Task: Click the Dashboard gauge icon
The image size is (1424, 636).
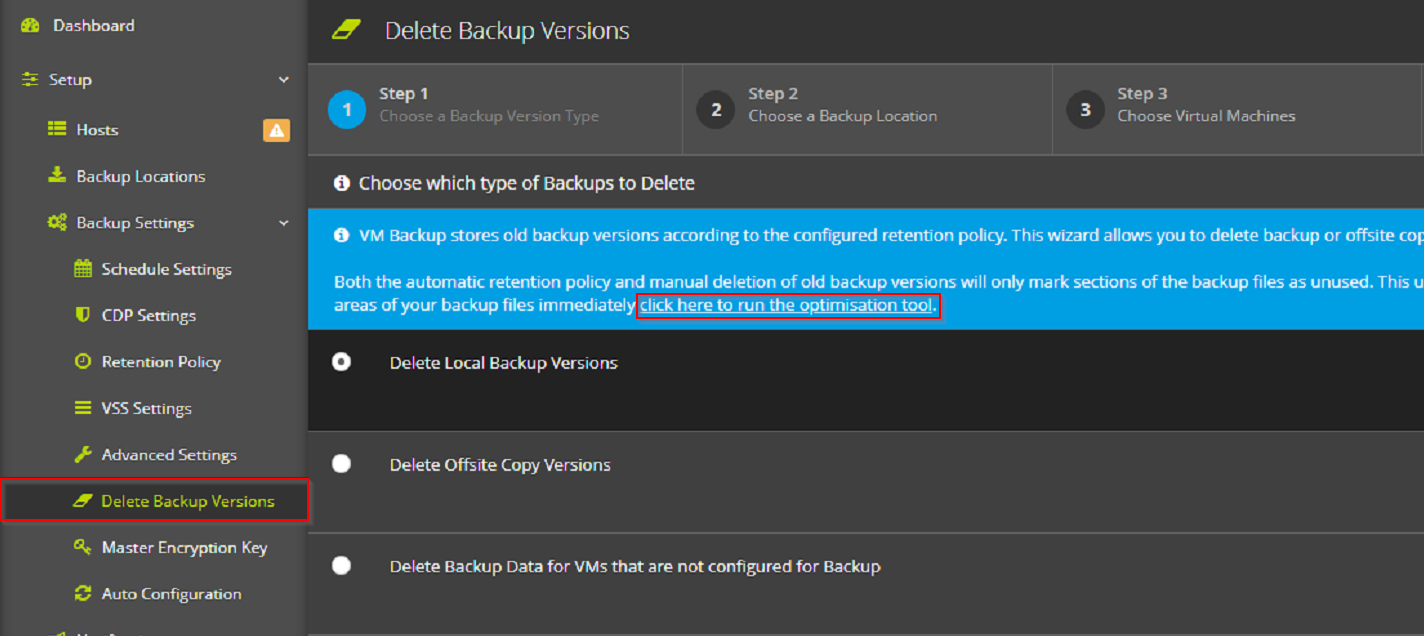Action: [30, 26]
